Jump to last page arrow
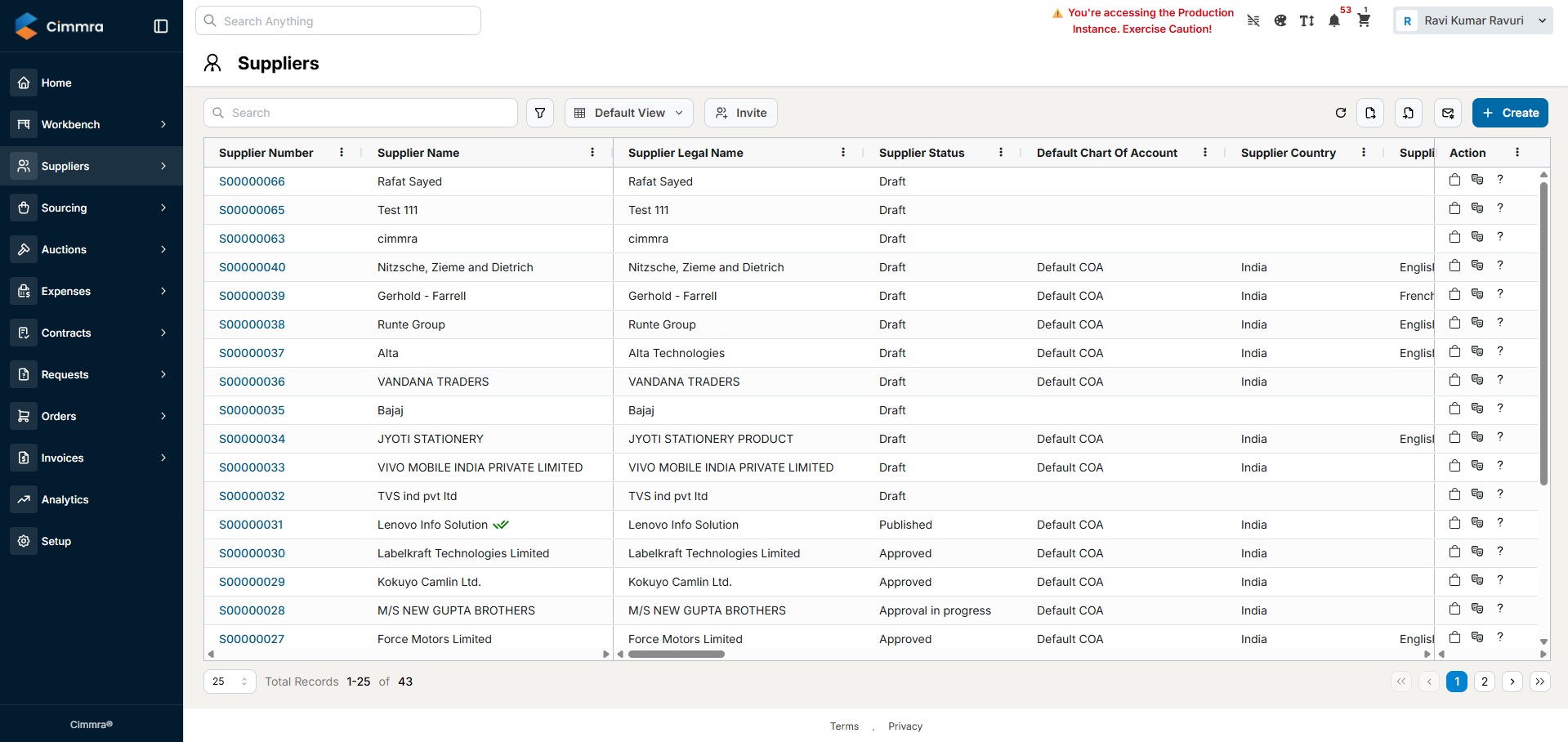1568x742 pixels. coord(1540,682)
